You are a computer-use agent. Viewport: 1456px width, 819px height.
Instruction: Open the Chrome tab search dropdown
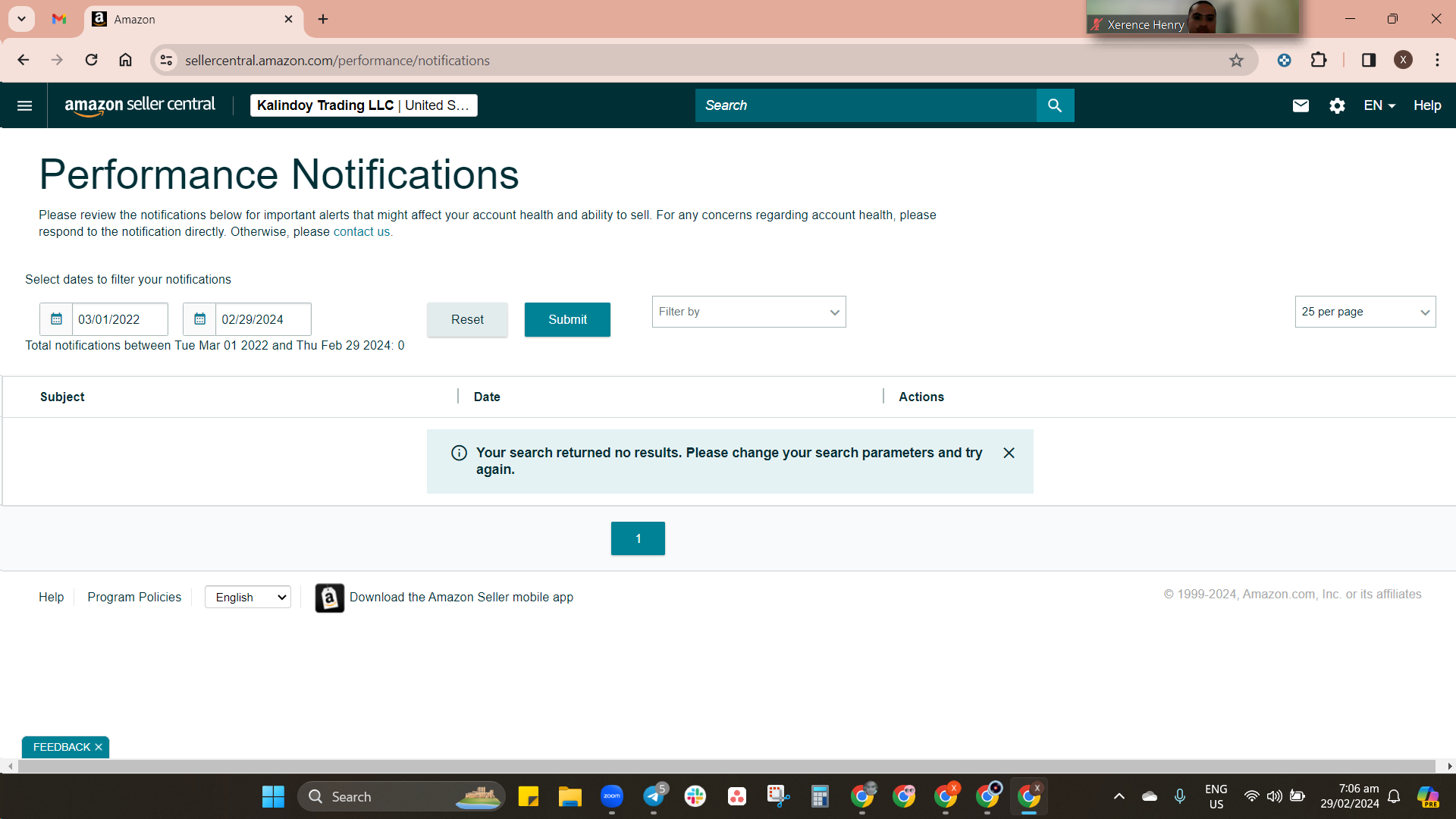pos(21,19)
